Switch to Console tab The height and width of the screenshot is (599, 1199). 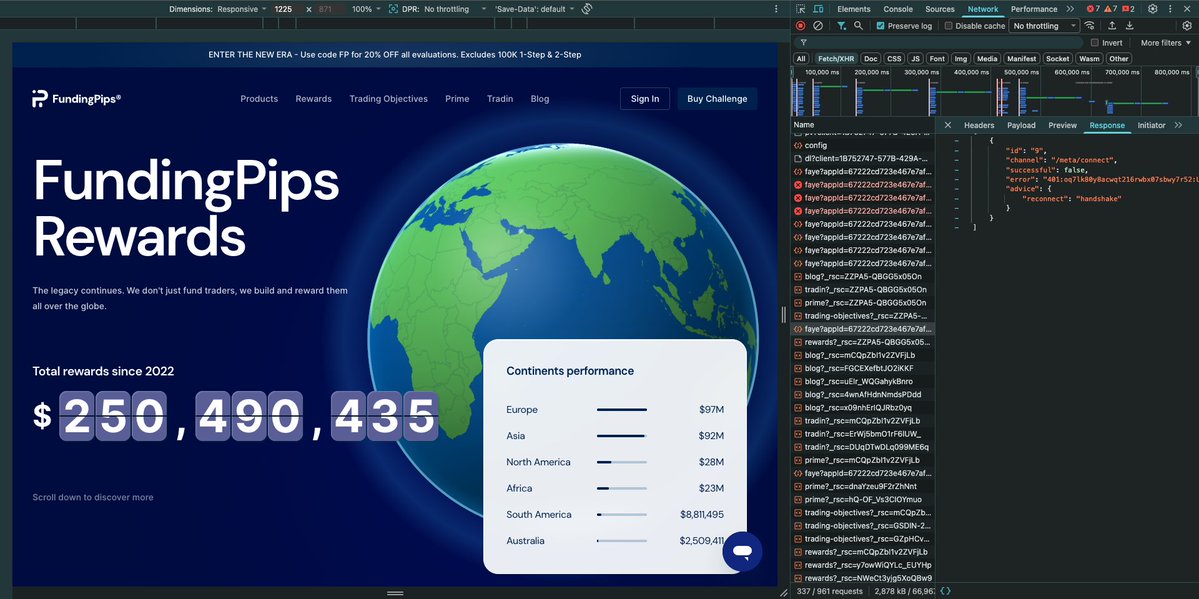898,9
